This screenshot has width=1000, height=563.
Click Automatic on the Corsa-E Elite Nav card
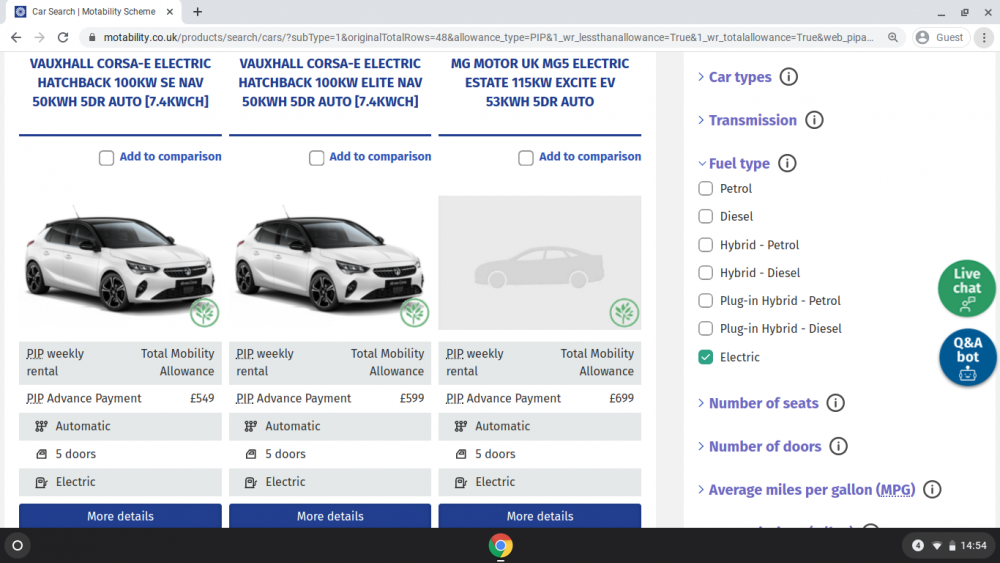point(293,426)
